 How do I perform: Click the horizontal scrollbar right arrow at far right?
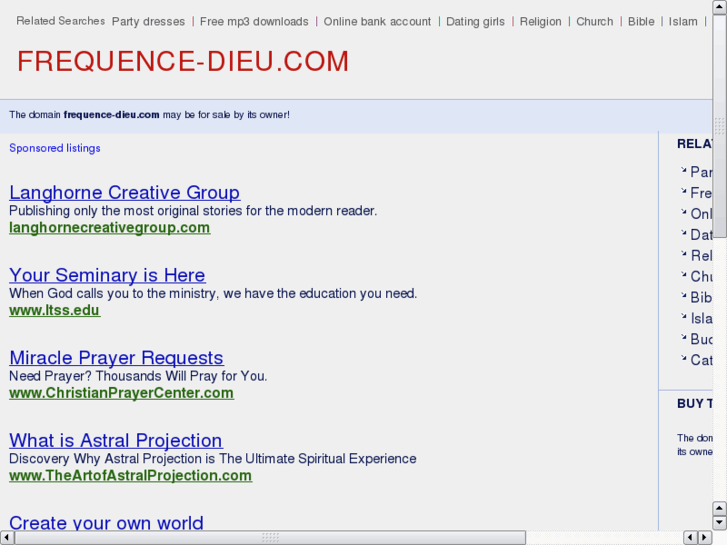click(x=705, y=538)
